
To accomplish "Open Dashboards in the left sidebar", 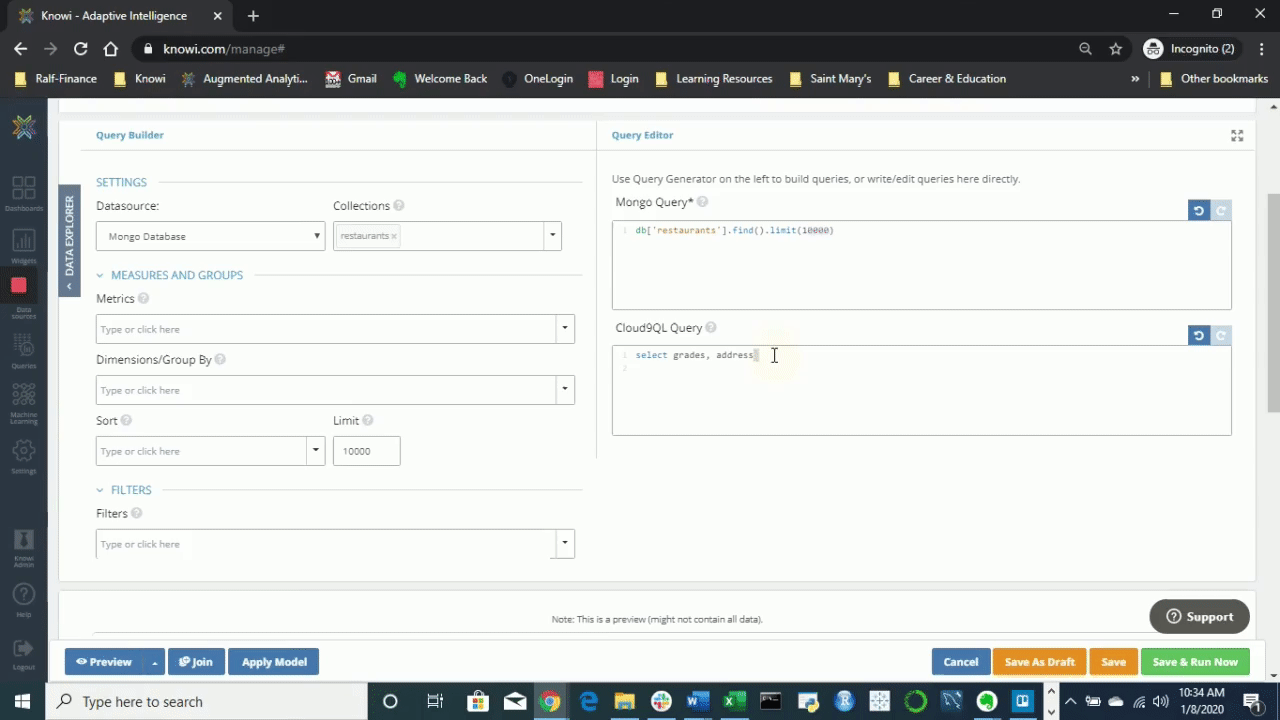I will pyautogui.click(x=23, y=193).
